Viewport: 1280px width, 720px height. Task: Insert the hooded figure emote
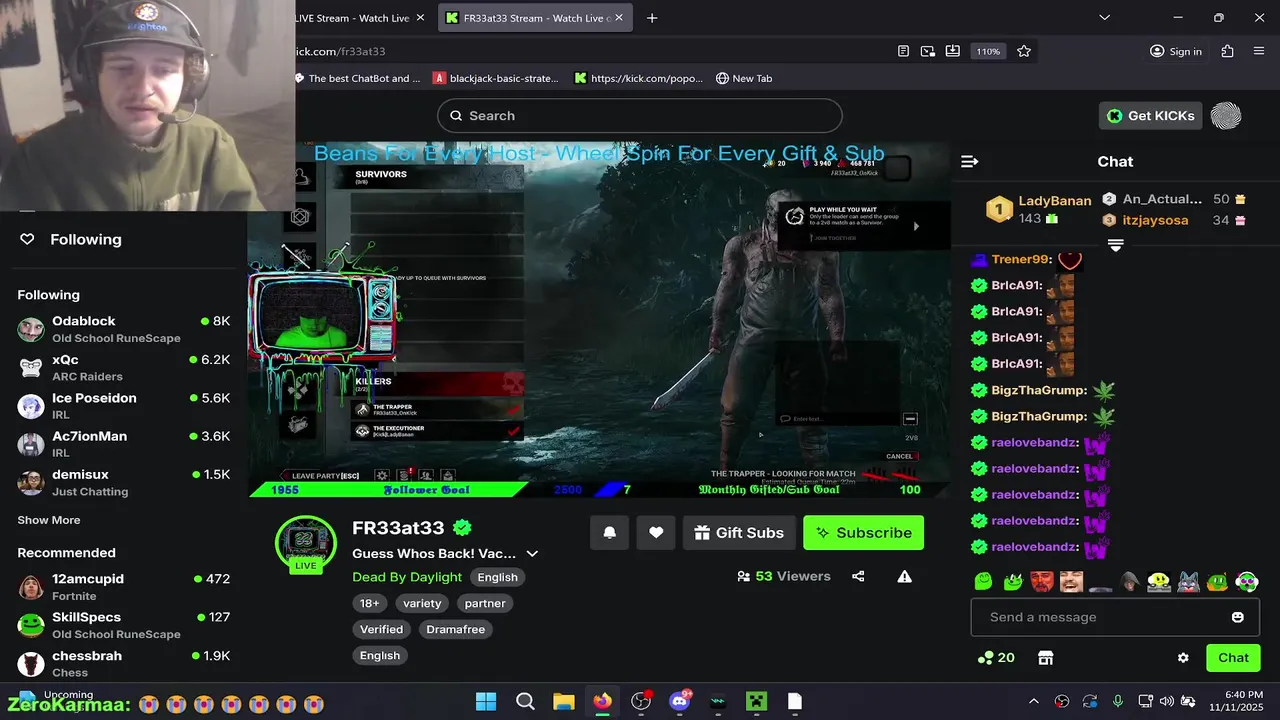(1130, 582)
